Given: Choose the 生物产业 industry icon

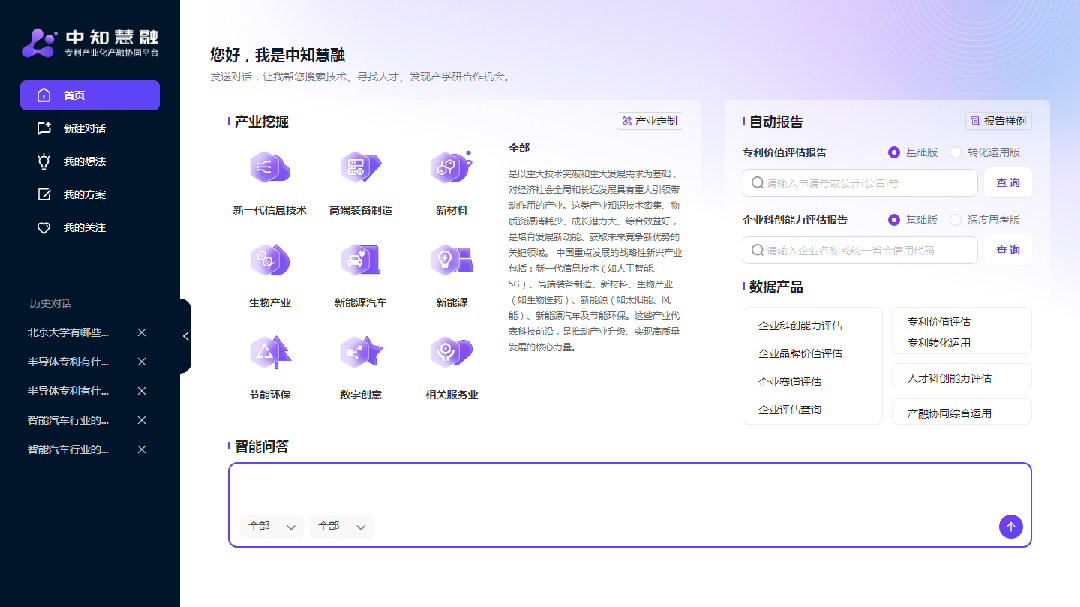Looking at the screenshot, I should pos(269,260).
